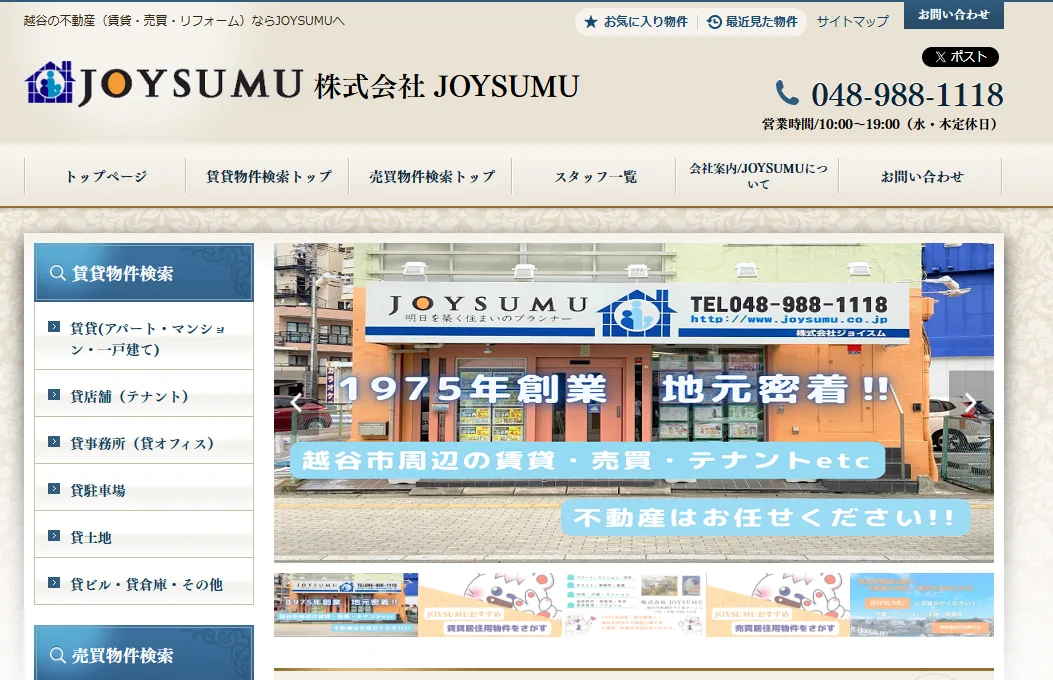Image resolution: width=1053 pixels, height=680 pixels.
Task: Open スタッフ一覧 menu item
Action: coord(595,177)
